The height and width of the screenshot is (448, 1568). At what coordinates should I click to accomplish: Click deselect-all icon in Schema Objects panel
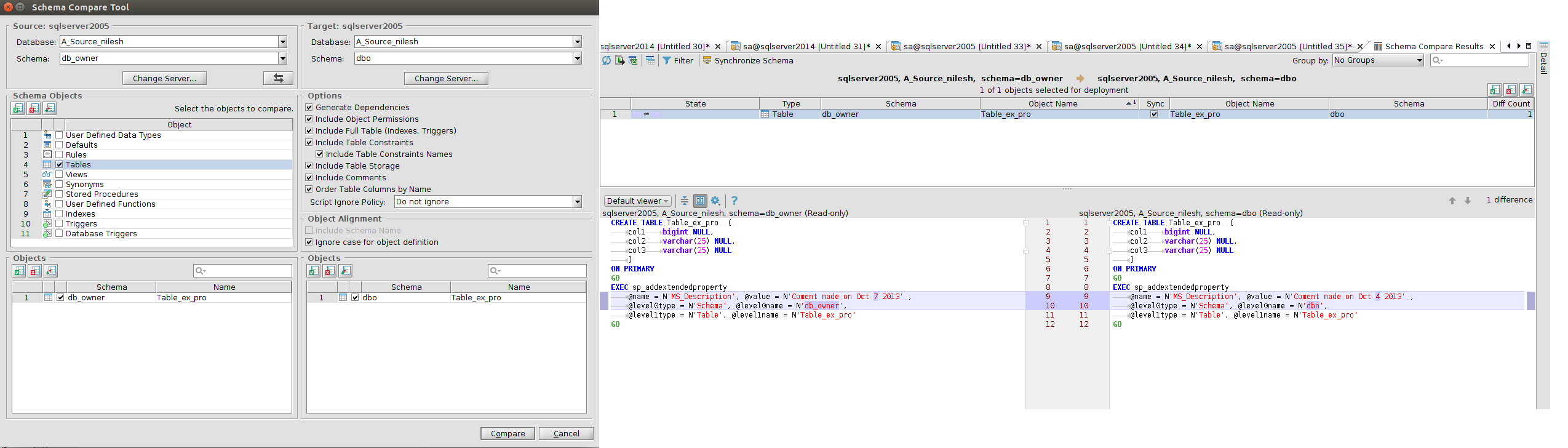(x=34, y=108)
